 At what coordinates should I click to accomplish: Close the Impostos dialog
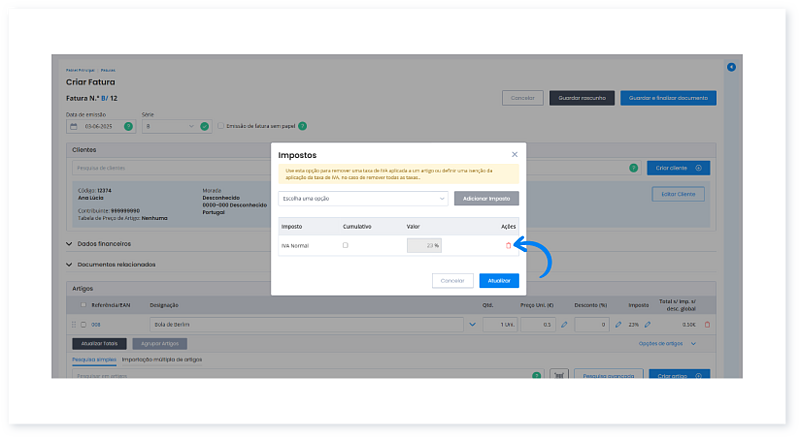[x=515, y=154]
